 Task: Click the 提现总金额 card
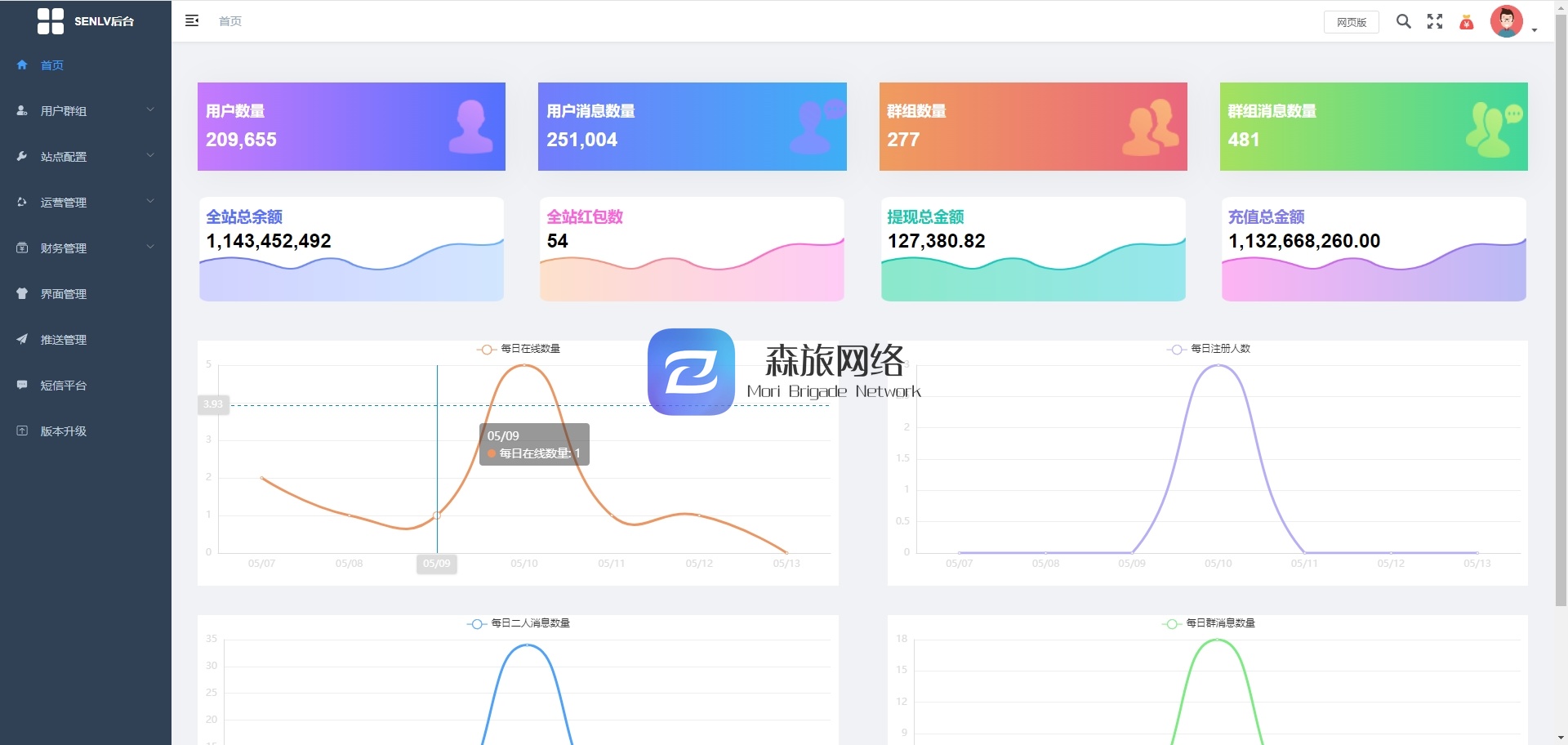(x=1033, y=249)
